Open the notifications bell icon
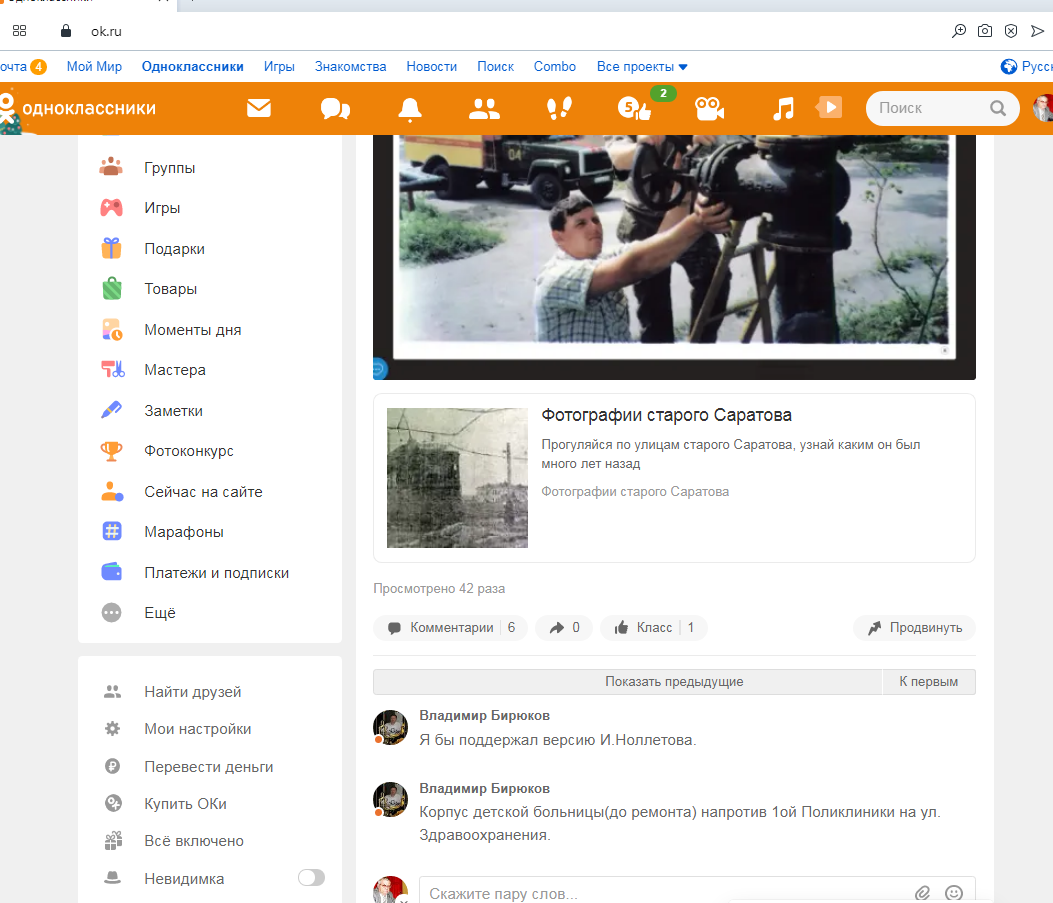The image size is (1053, 903). pos(410,109)
